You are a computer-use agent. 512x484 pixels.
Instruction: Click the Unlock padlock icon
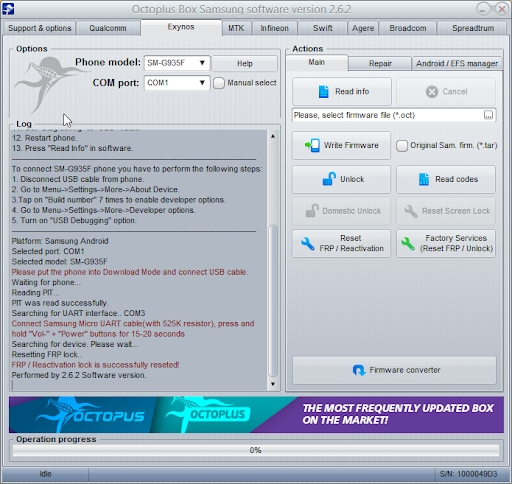click(x=329, y=179)
